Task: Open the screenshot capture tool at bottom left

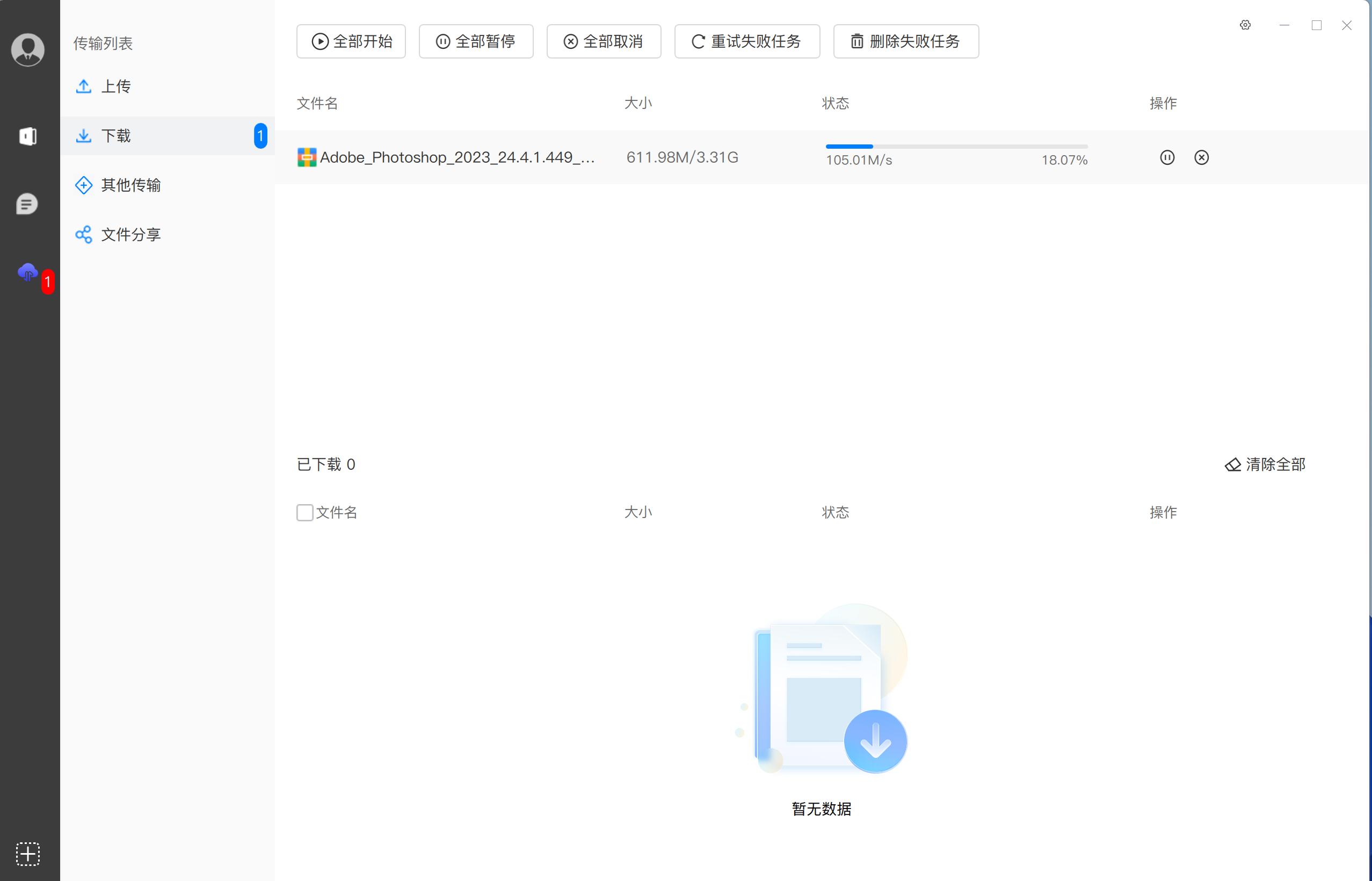Action: [x=27, y=854]
